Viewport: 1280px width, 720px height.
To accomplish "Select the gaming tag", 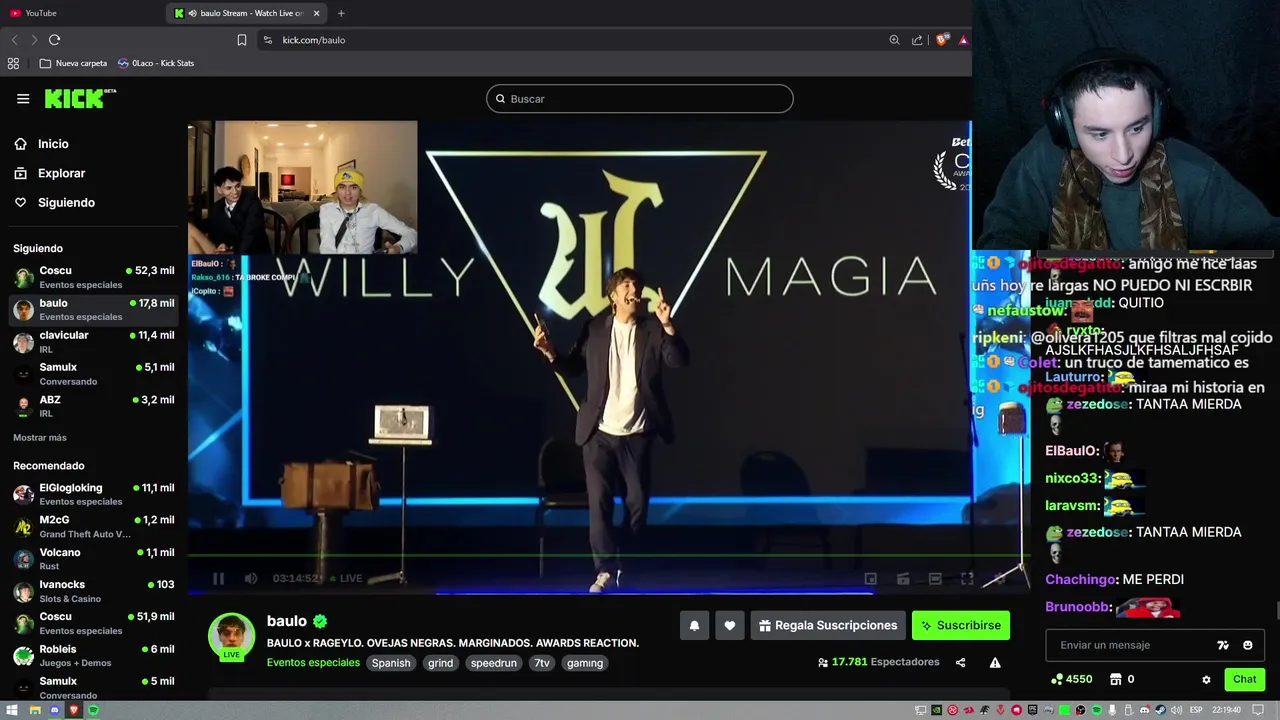I will pos(585,663).
